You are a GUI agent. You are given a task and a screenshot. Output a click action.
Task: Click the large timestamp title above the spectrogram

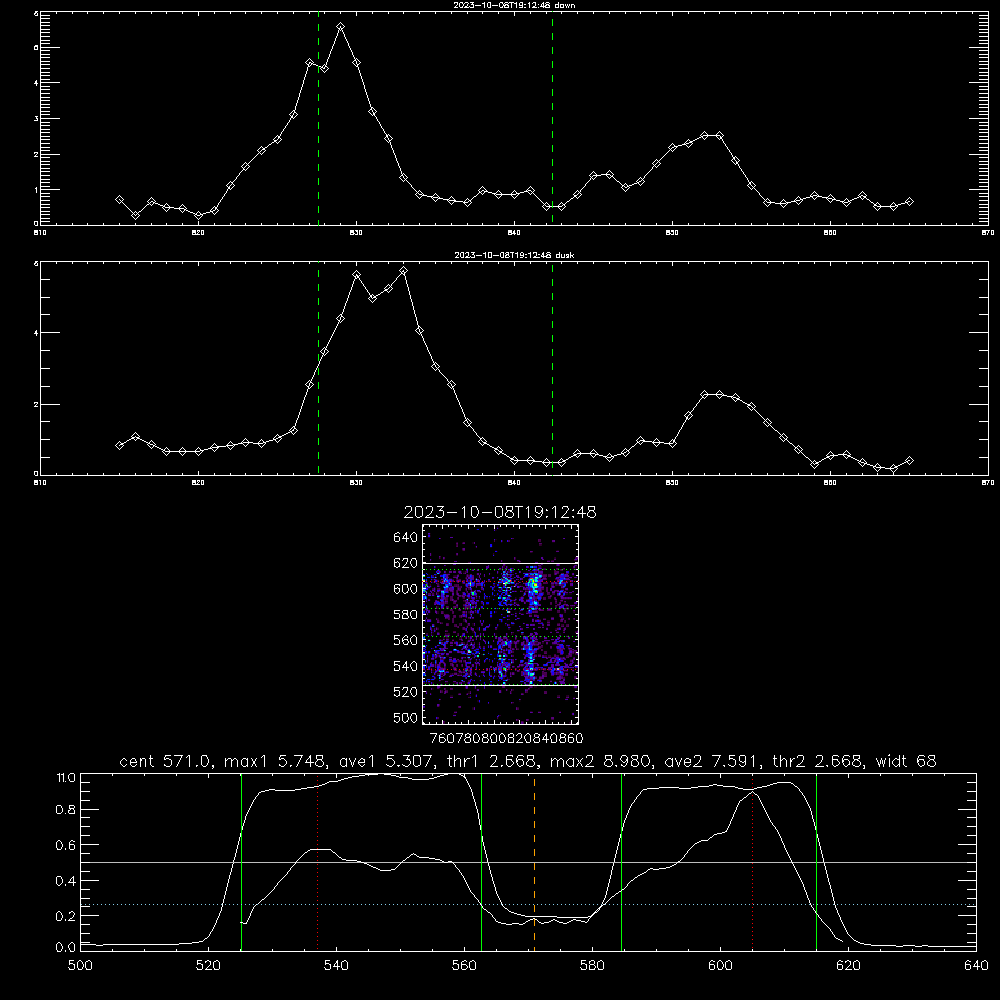pyautogui.click(x=500, y=512)
